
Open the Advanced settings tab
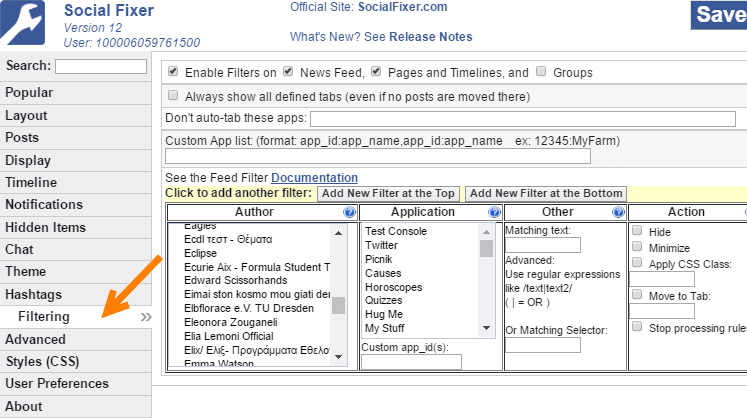coord(75,339)
